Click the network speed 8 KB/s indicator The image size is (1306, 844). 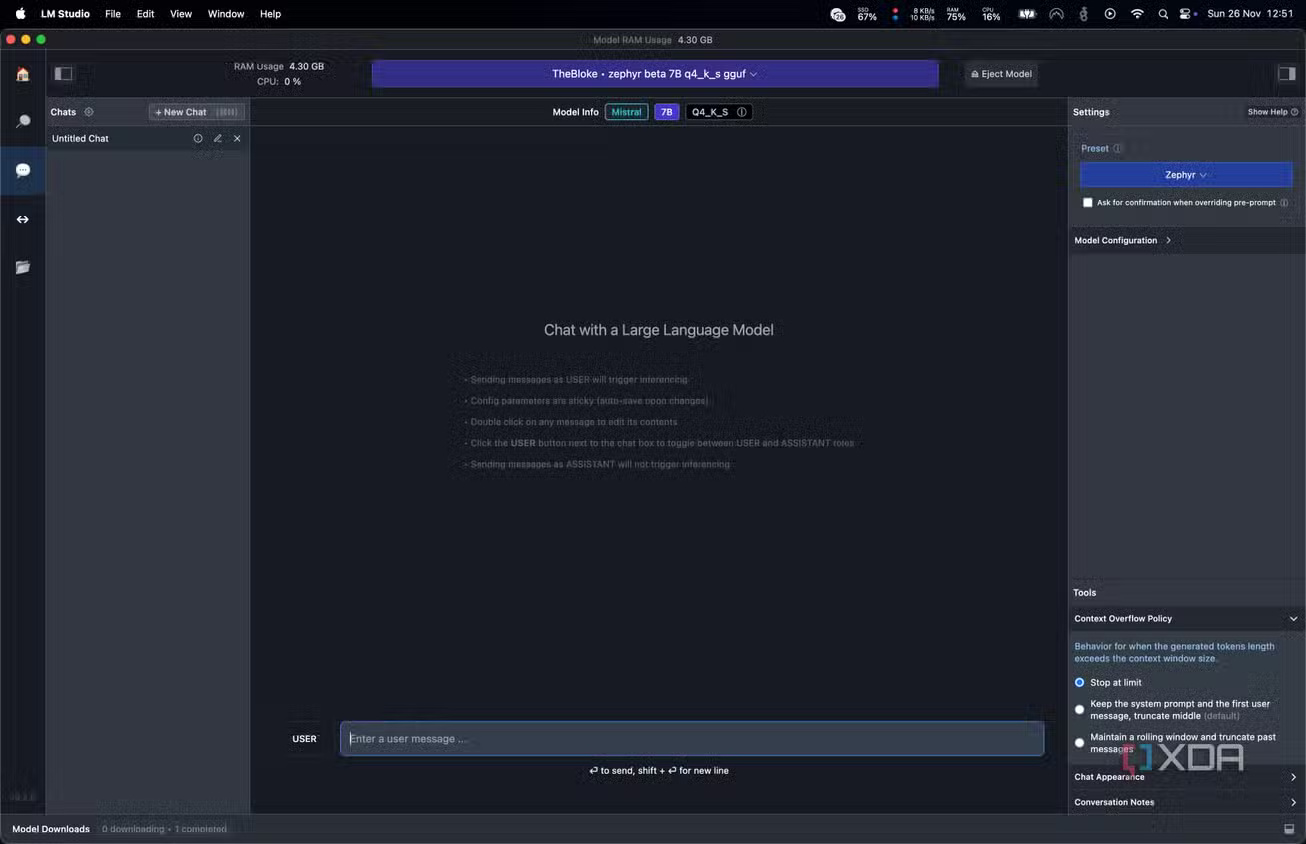click(915, 14)
